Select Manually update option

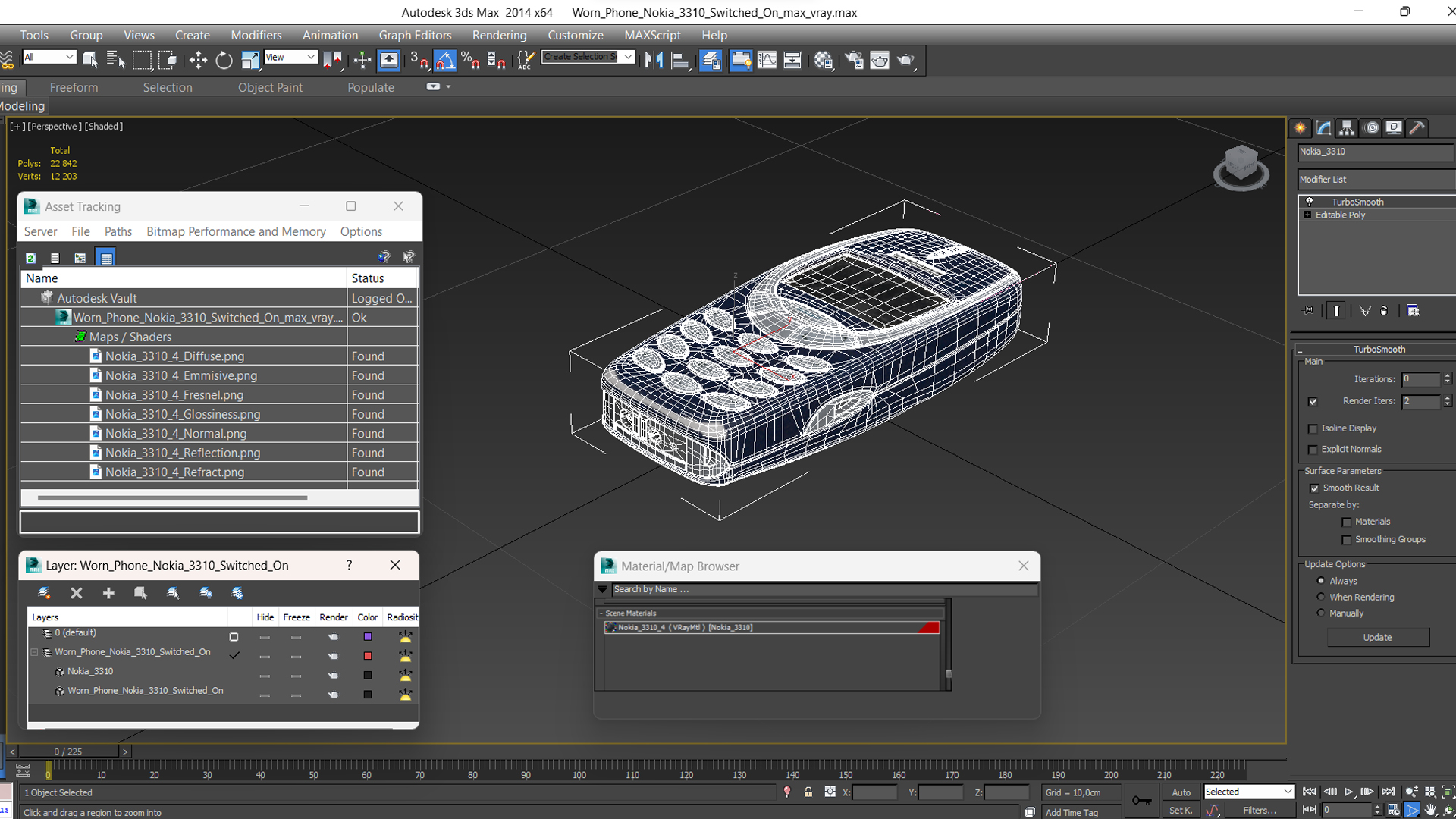[x=1321, y=613]
